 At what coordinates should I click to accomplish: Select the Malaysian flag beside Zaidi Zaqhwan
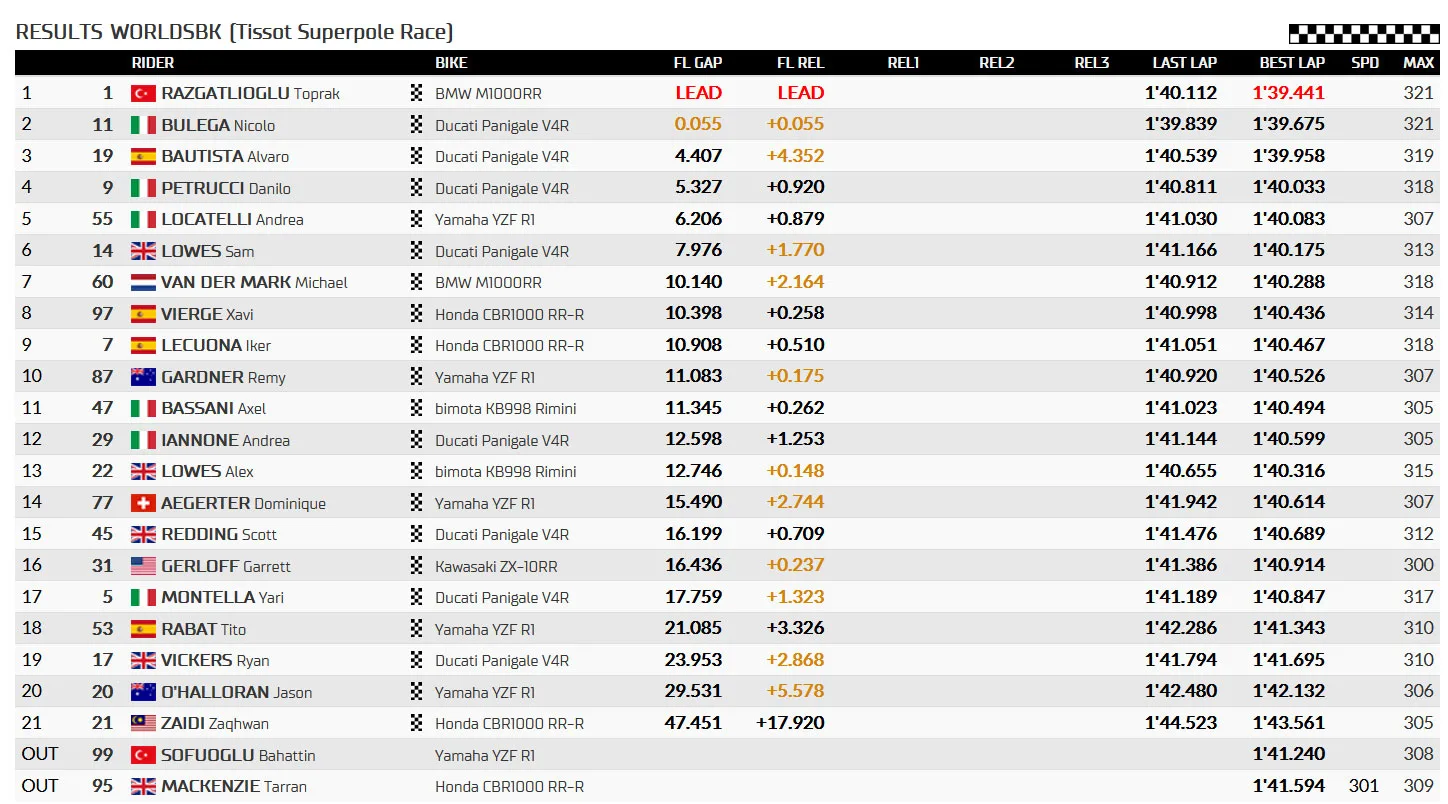pos(143,723)
